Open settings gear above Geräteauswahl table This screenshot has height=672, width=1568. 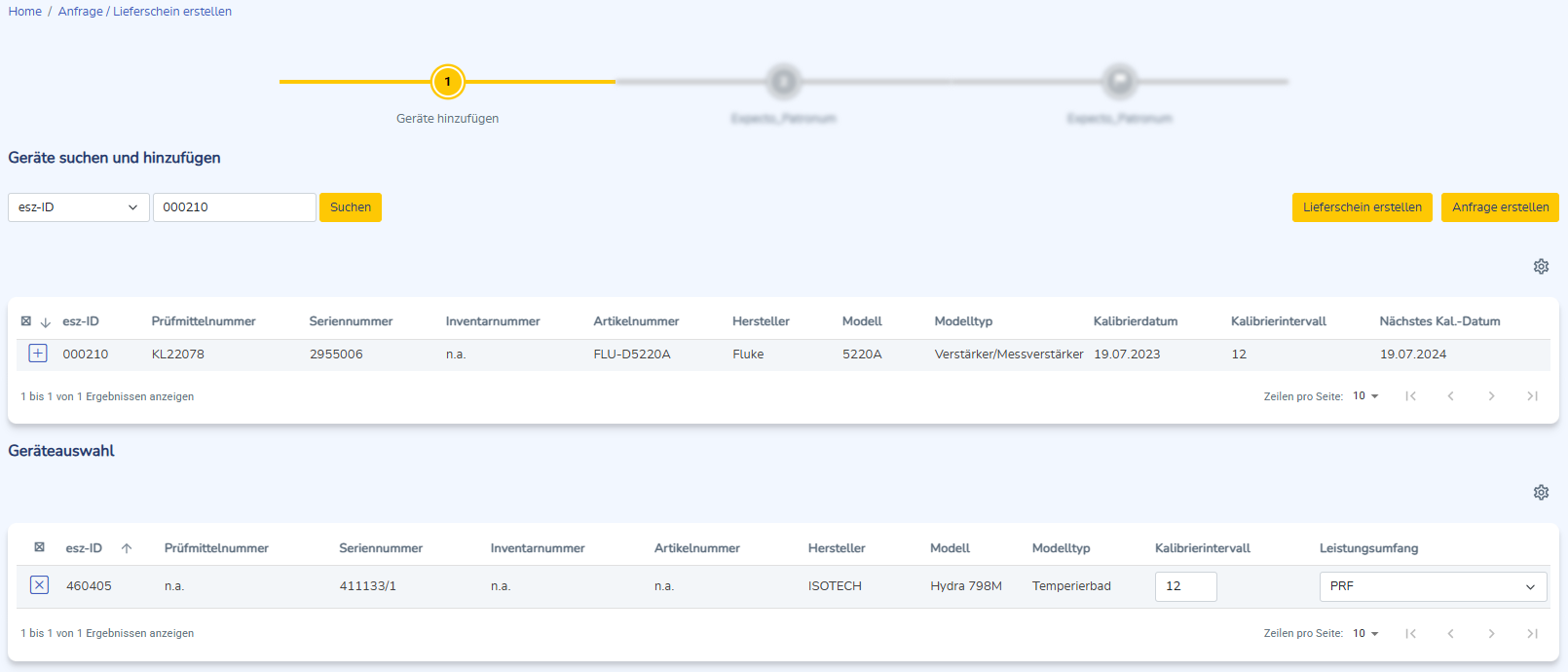[1541, 493]
